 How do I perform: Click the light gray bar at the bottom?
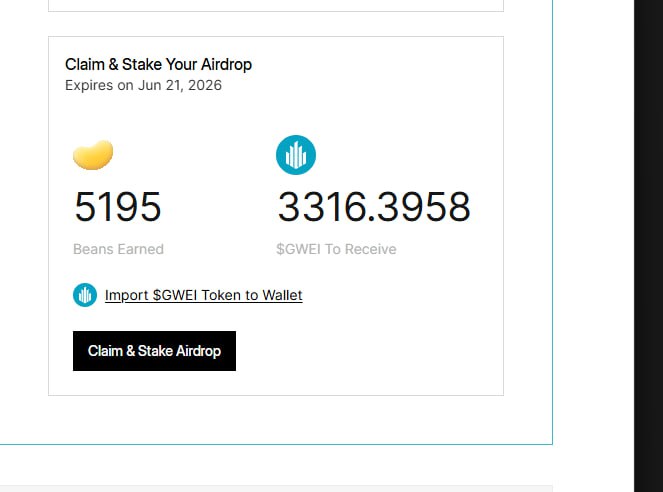click(x=300, y=488)
